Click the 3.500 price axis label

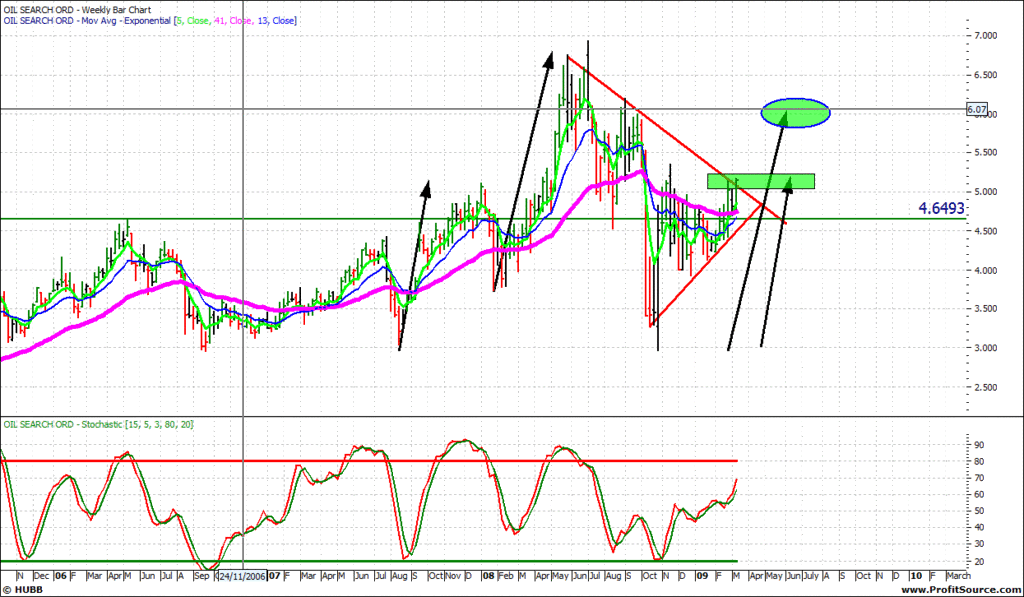[984, 309]
